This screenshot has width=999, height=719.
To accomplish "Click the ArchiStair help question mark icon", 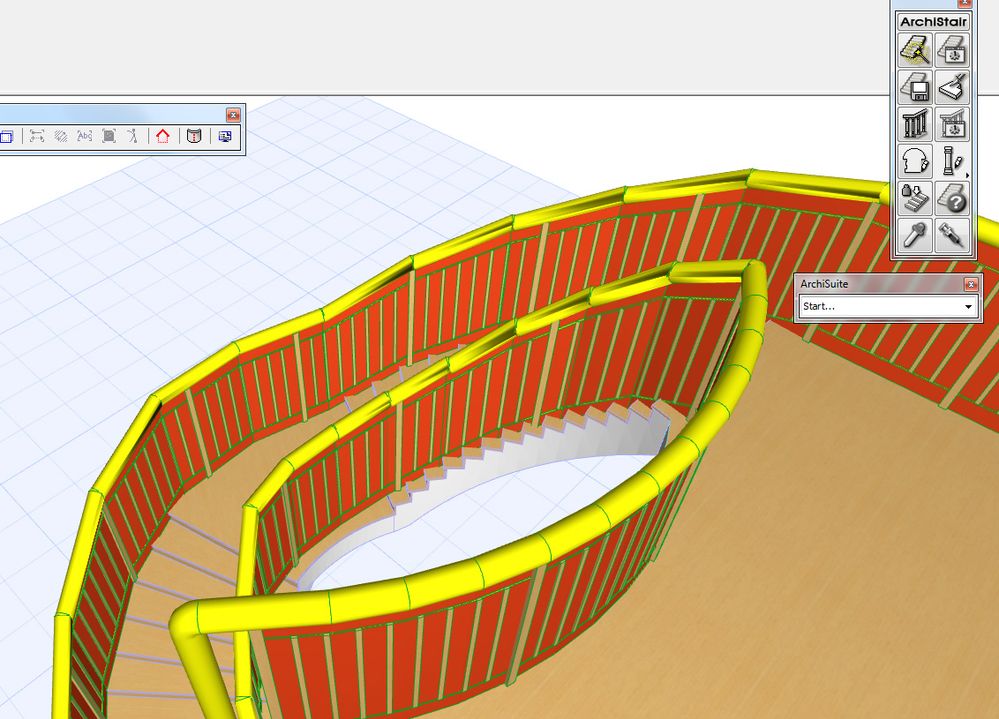I will (953, 197).
